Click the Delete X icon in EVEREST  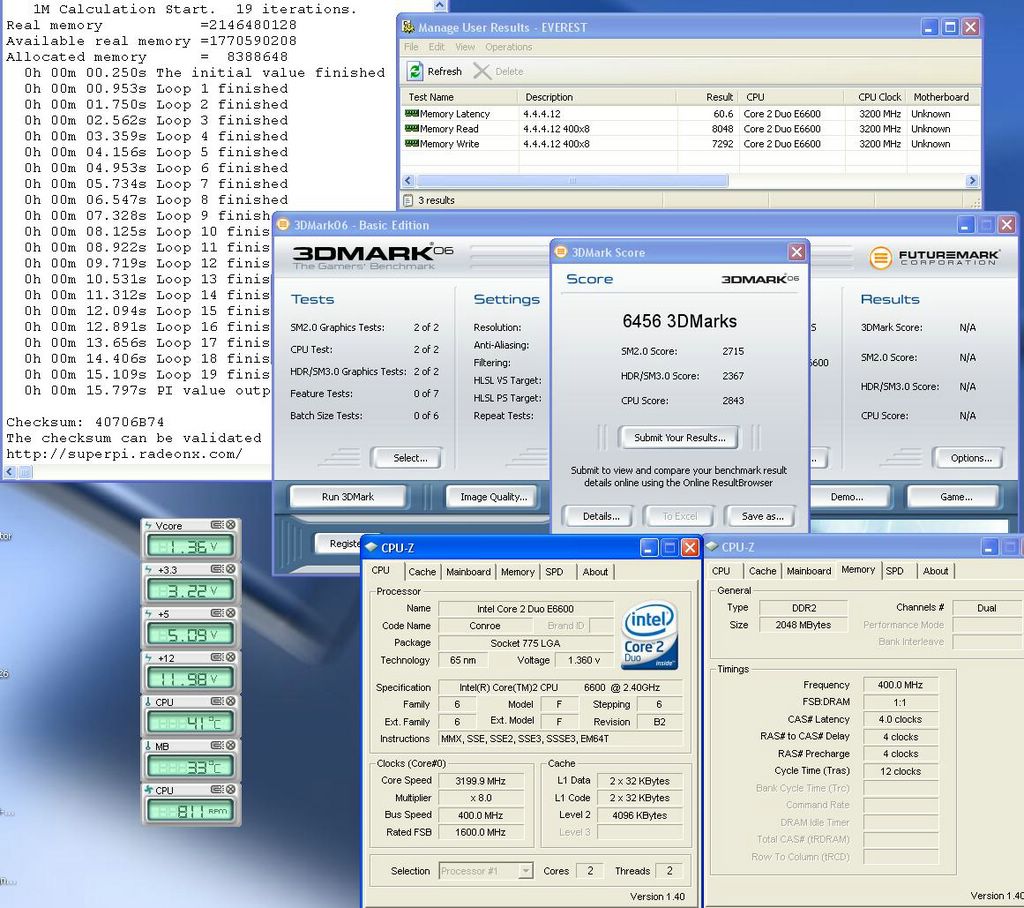coord(482,71)
